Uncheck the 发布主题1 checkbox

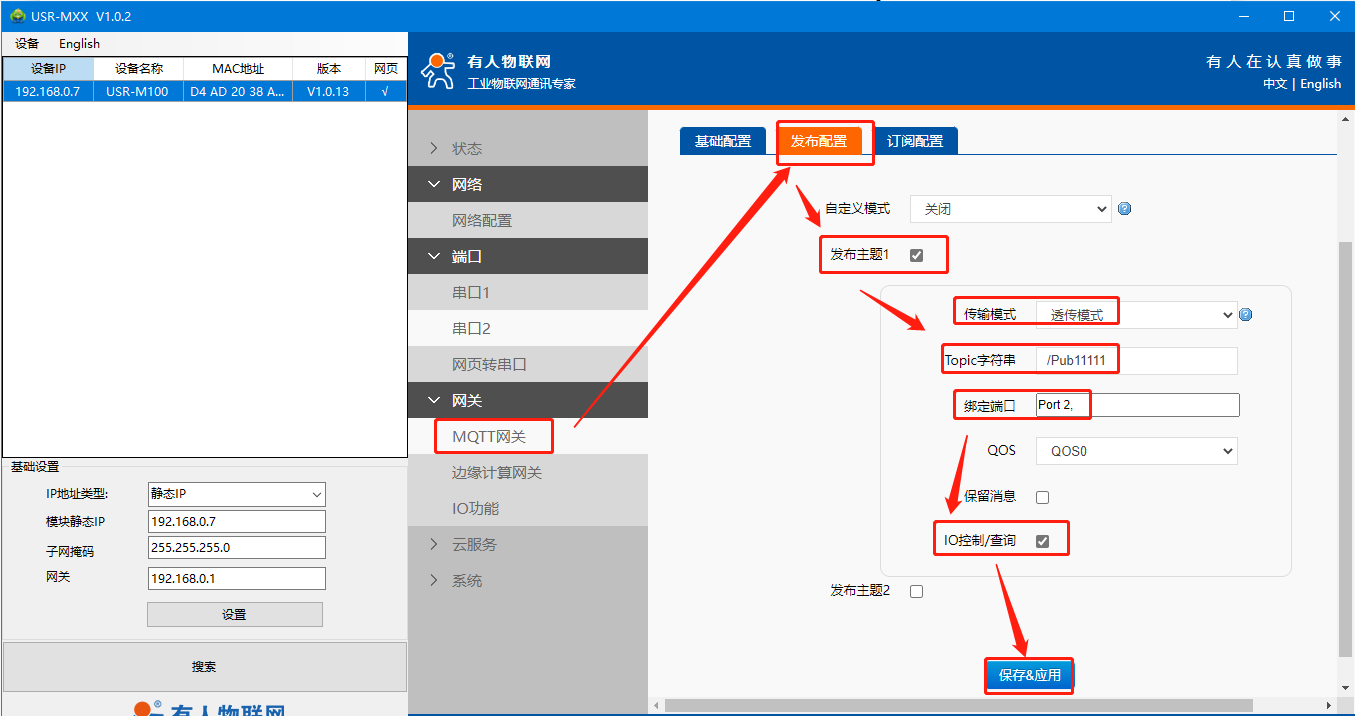tap(916, 255)
